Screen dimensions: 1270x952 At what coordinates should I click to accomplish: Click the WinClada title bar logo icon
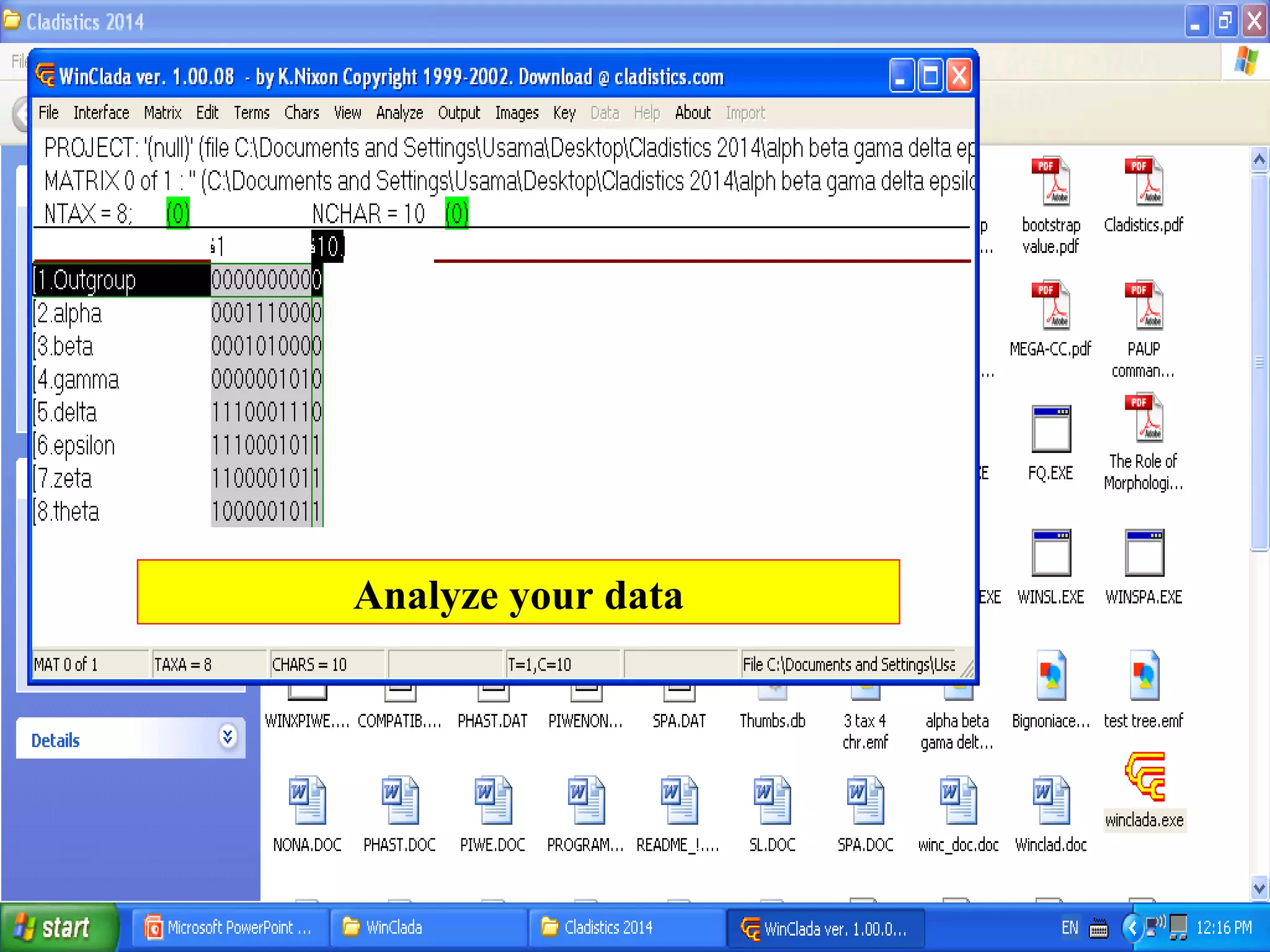pyautogui.click(x=45, y=76)
